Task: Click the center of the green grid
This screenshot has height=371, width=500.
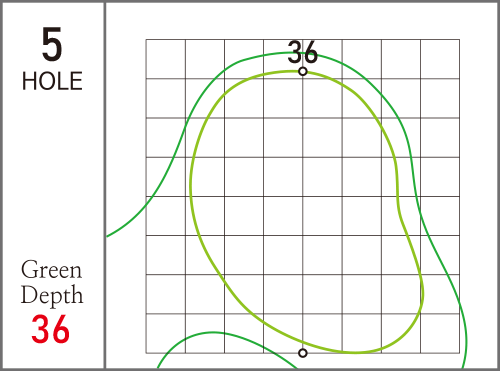Action: [303, 196]
